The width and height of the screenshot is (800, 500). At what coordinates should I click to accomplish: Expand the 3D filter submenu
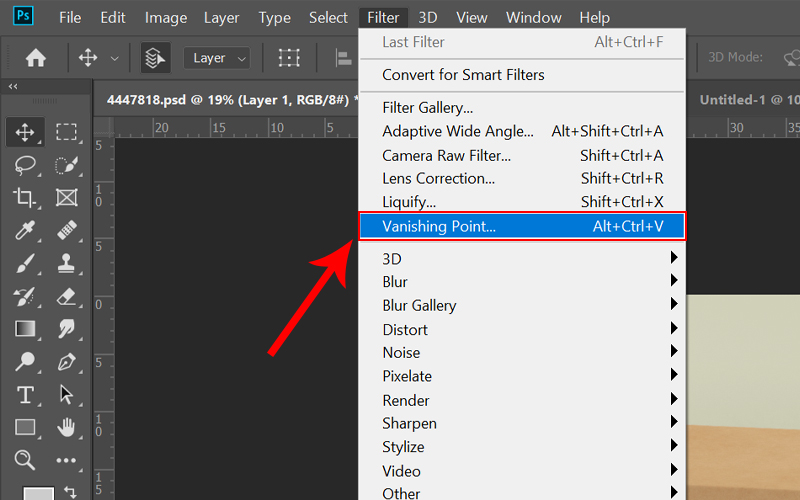[522, 259]
